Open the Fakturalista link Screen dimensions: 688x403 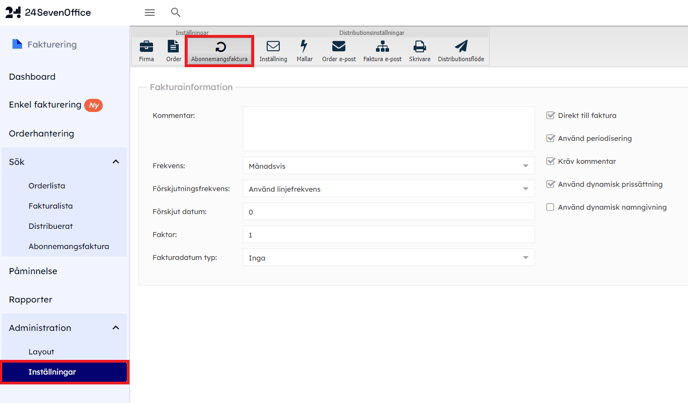(50, 206)
